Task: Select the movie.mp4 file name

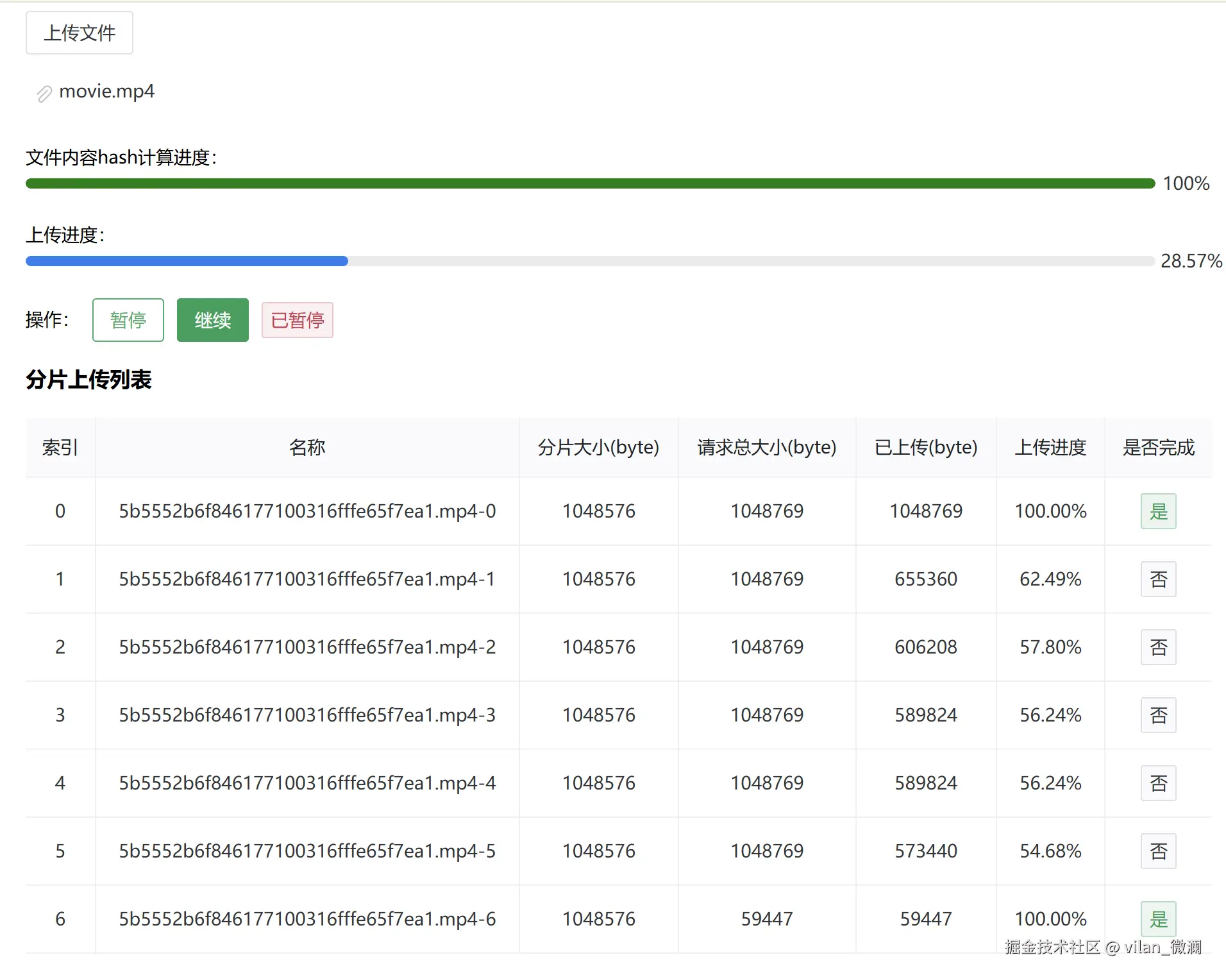Action: [107, 92]
